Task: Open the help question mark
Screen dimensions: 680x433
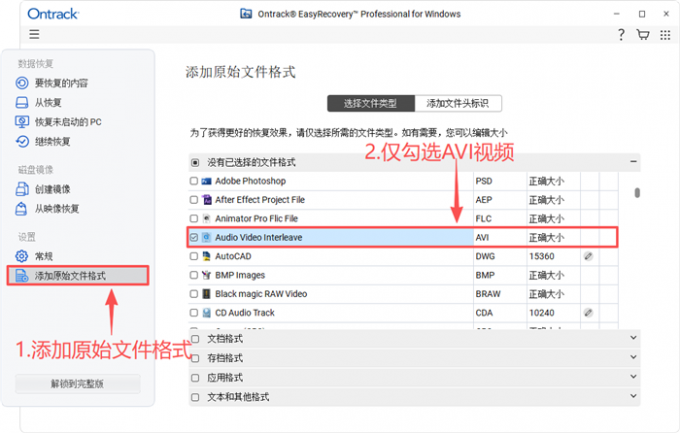Action: 621,34
